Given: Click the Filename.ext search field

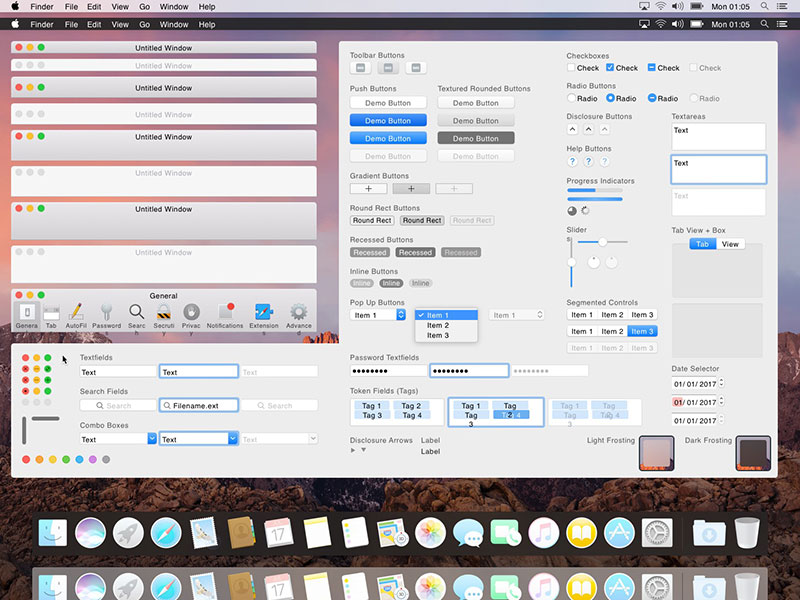Looking at the screenshot, I should [197, 404].
